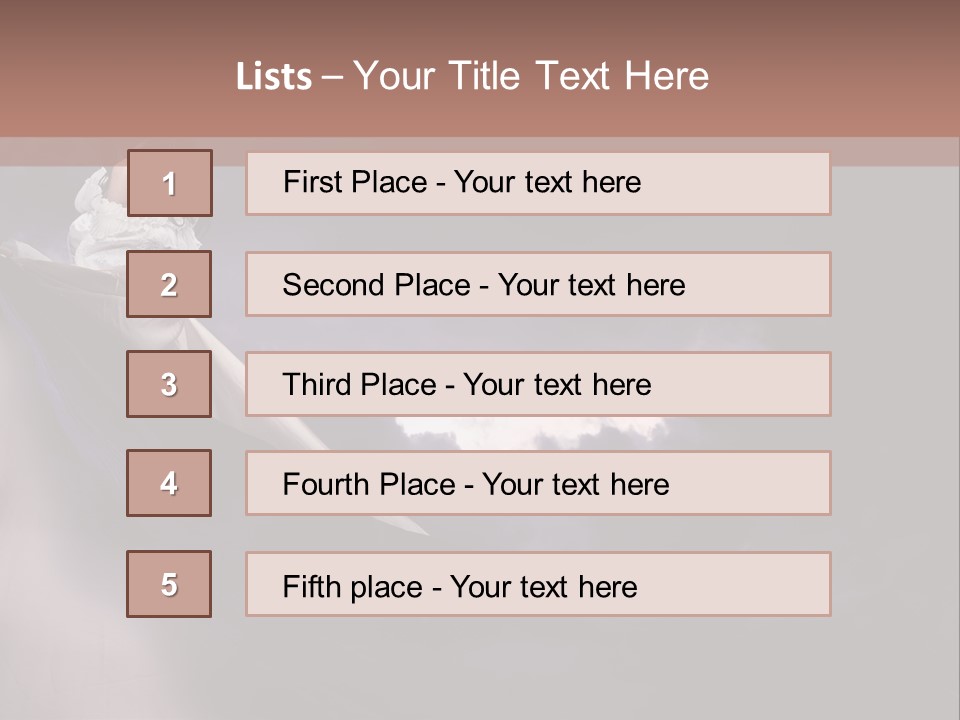The height and width of the screenshot is (720, 960).
Task: Click the Second Place text box
Action: [538, 284]
